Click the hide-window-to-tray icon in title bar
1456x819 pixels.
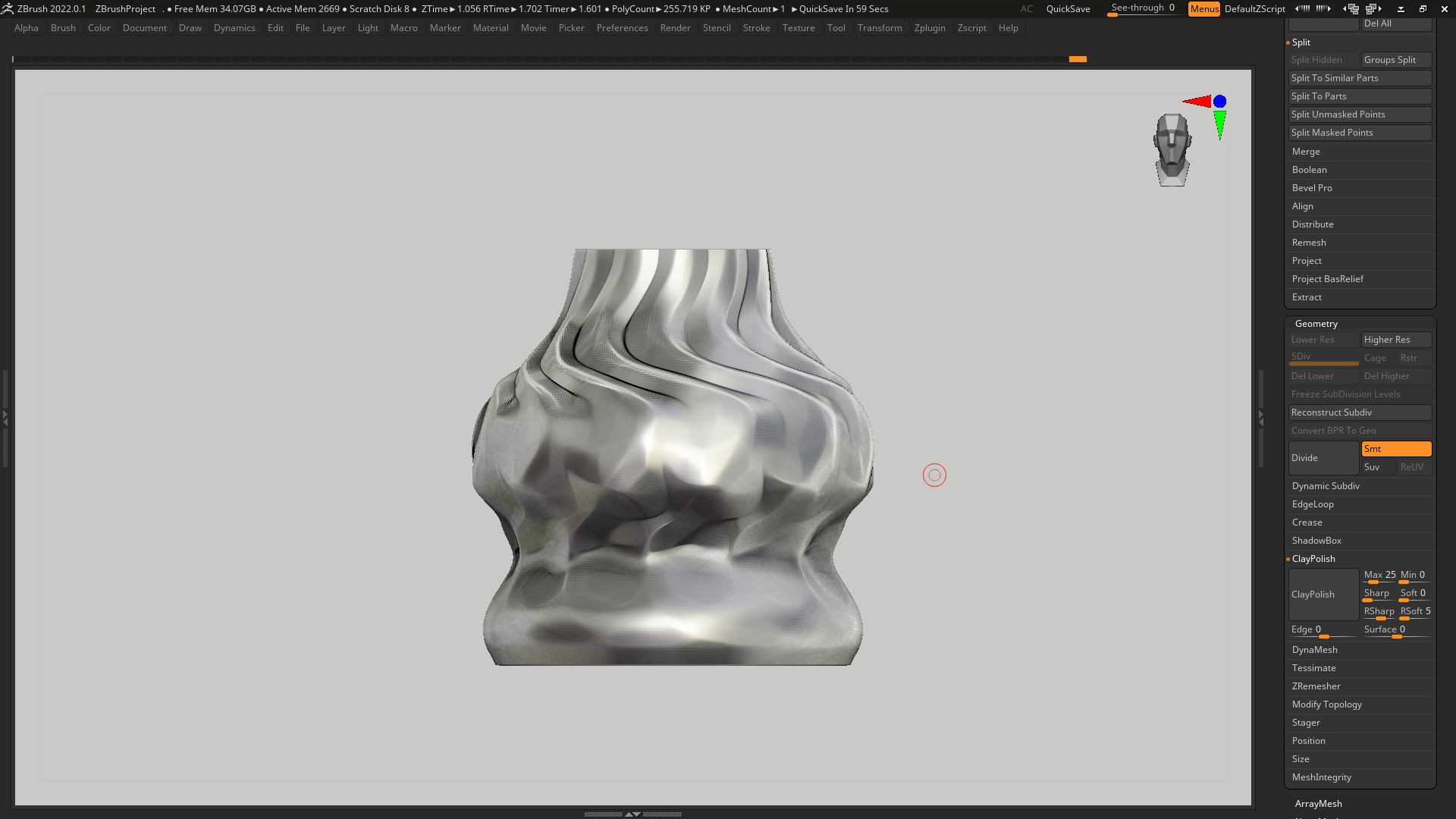tap(1401, 9)
